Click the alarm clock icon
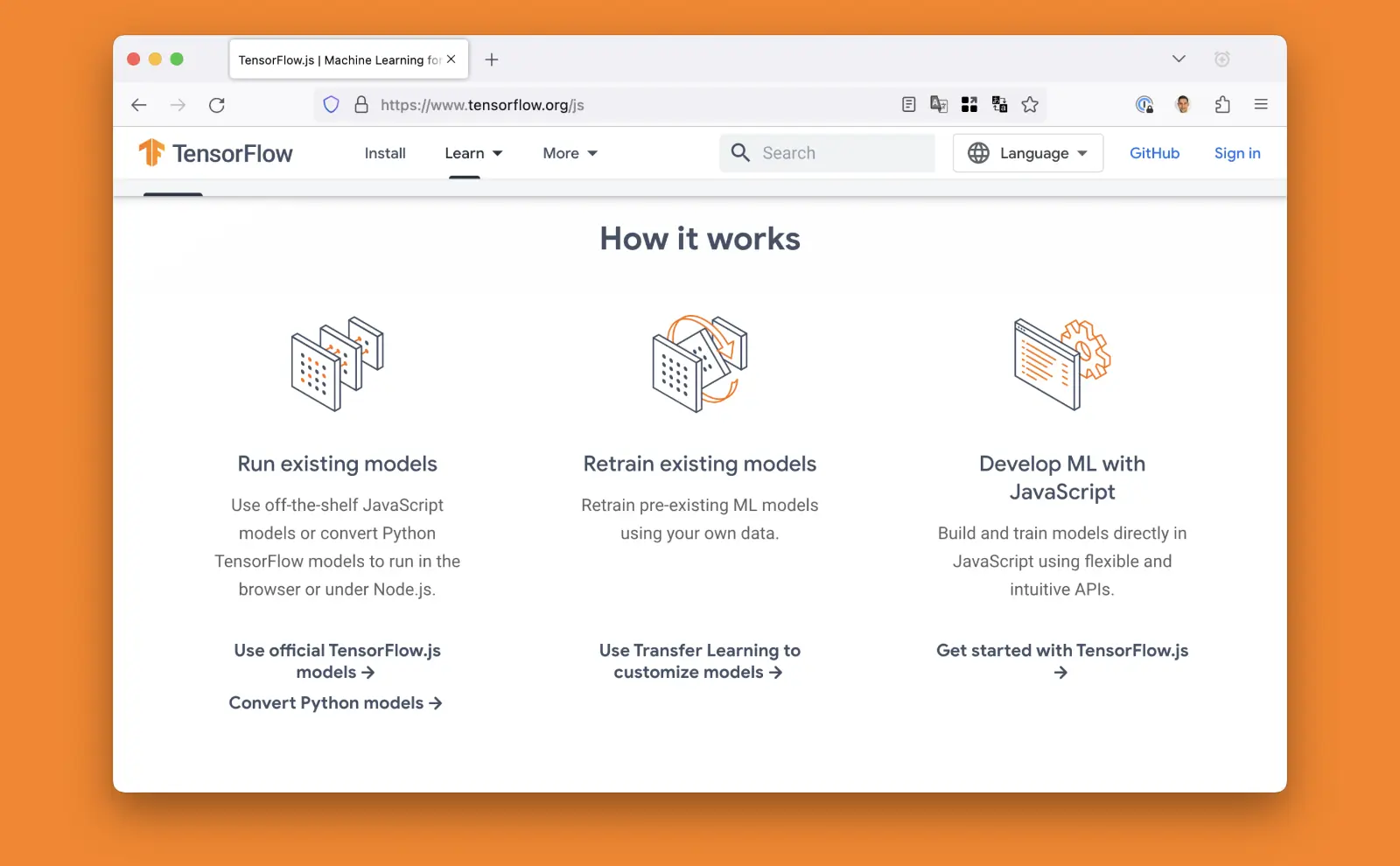Viewport: 1400px width, 866px height. [1222, 59]
